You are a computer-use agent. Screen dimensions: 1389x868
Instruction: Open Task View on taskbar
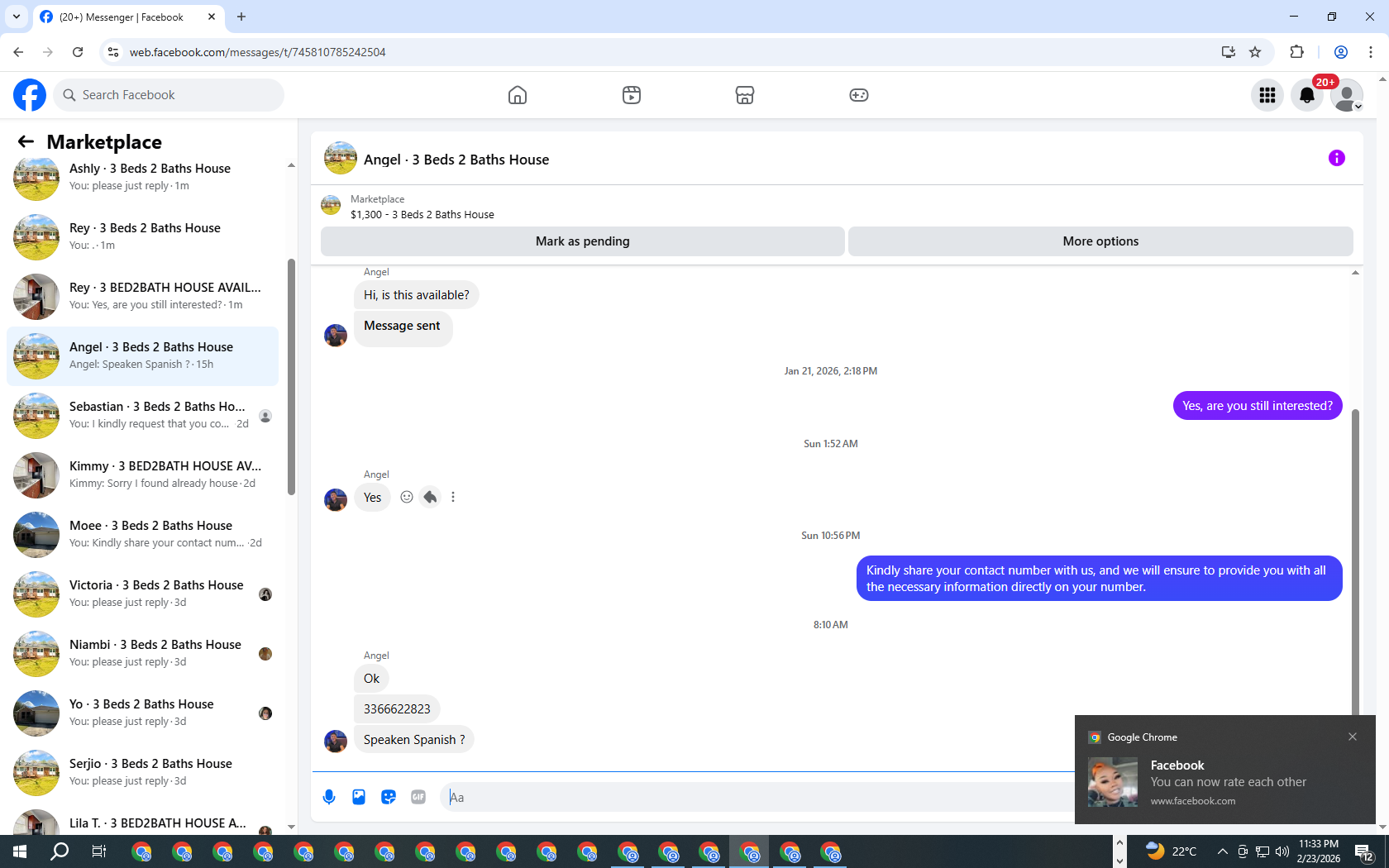tap(99, 851)
